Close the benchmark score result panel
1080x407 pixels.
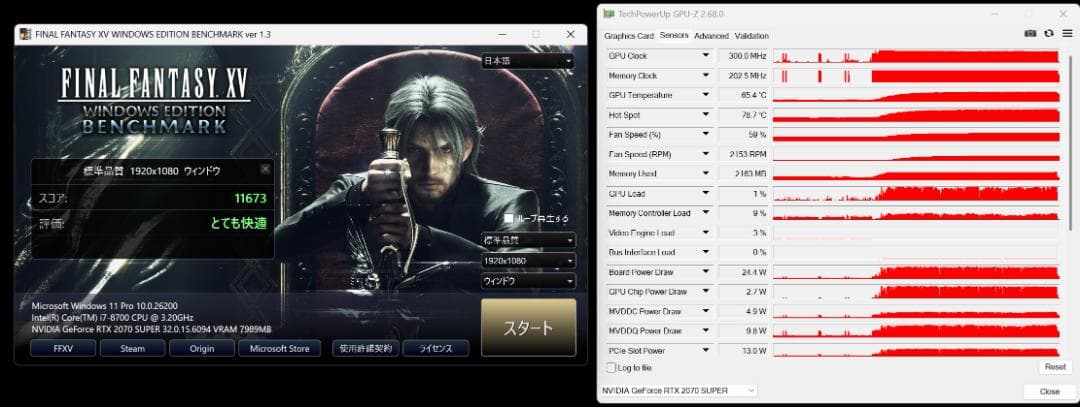coord(265,170)
